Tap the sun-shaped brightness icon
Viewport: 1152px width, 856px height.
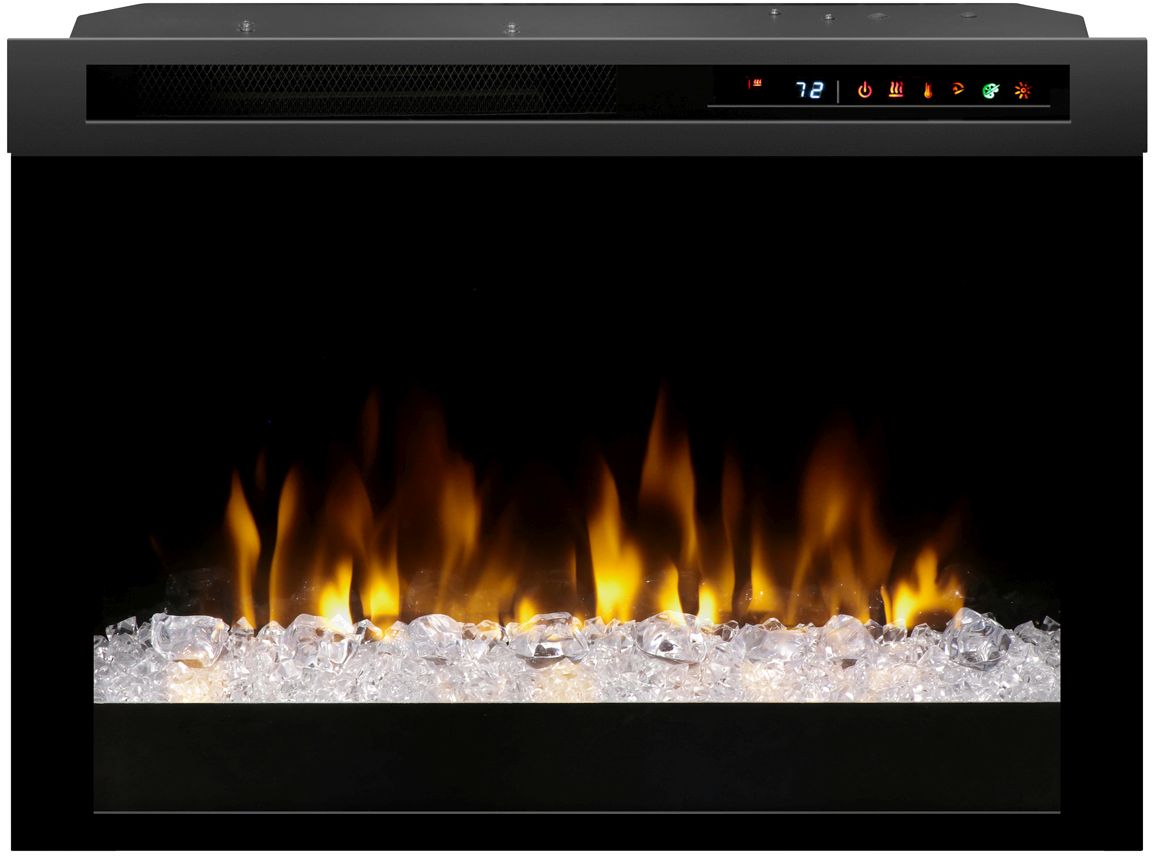coord(1022,90)
